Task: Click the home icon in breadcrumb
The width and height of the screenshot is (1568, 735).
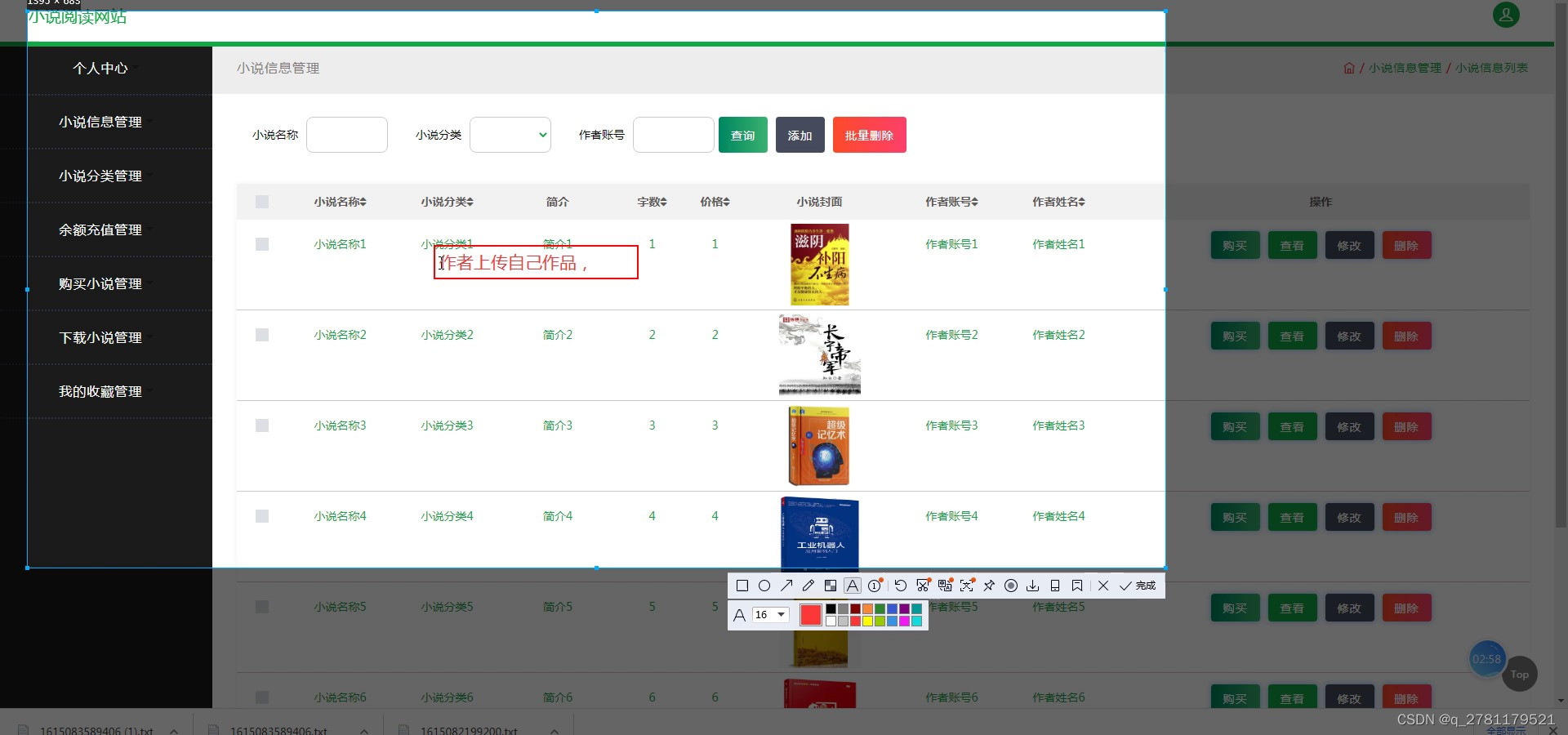Action: 1349,69
